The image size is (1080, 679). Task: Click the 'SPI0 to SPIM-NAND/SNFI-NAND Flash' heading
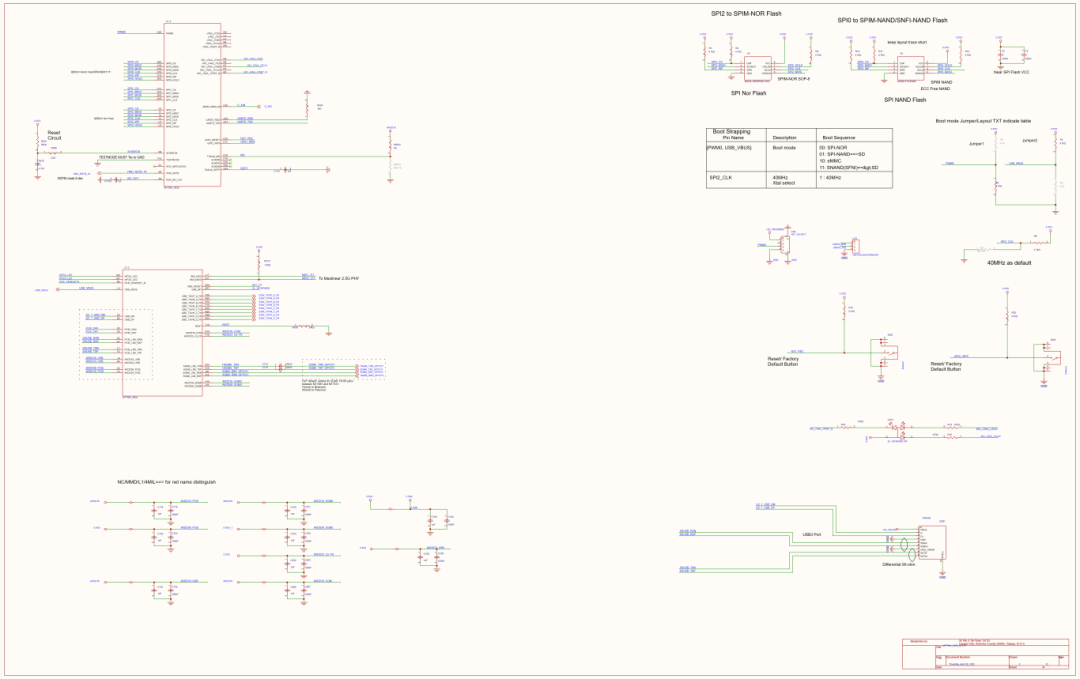[x=892, y=21]
